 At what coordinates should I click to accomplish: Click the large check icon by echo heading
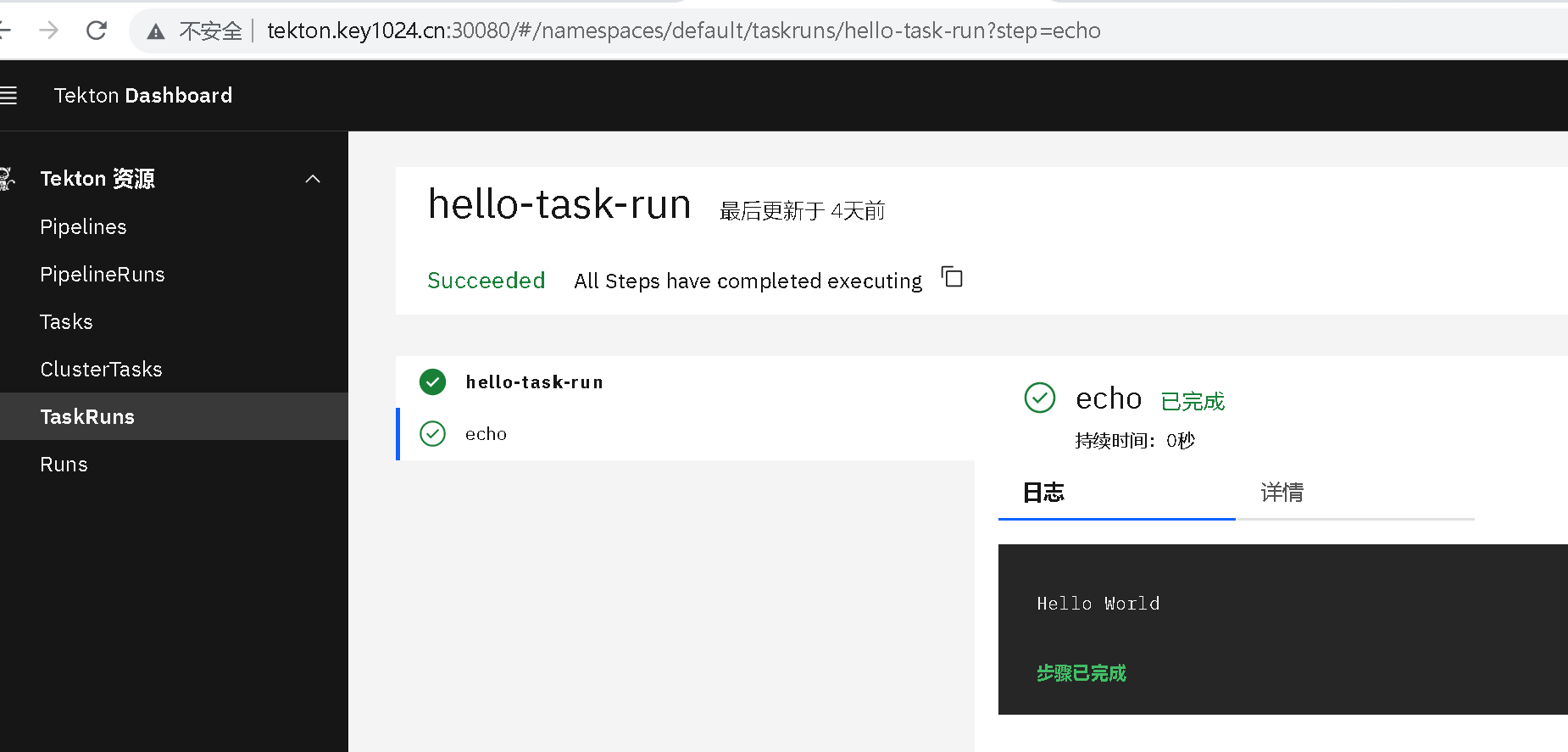coord(1039,398)
